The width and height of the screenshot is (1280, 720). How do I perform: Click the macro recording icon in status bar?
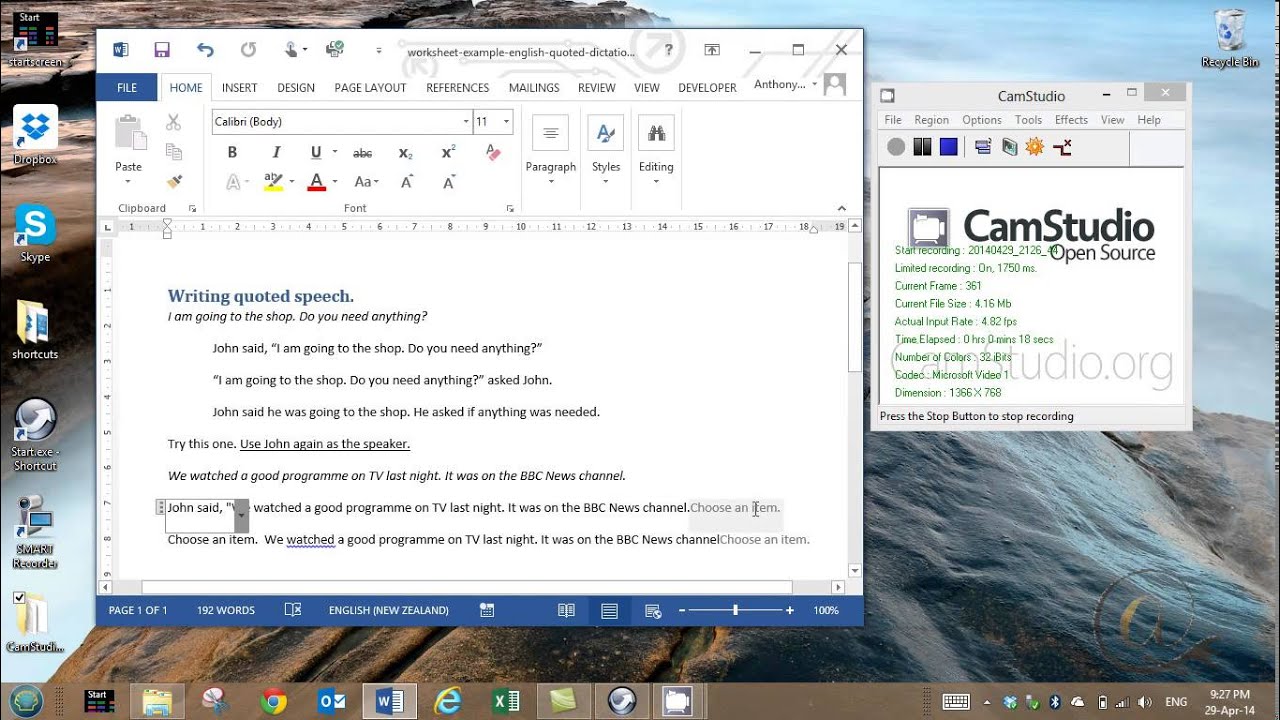pos(487,610)
